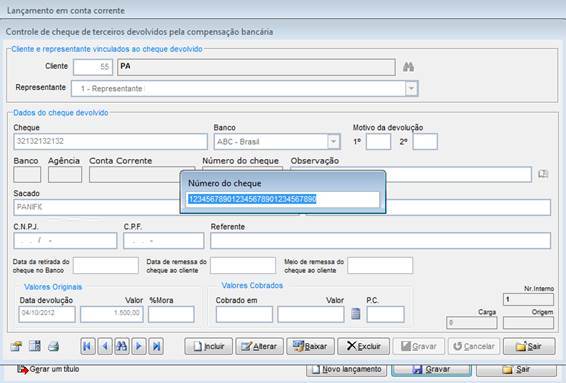
Task: Click the binoculars search navigation button
Action: (122, 347)
